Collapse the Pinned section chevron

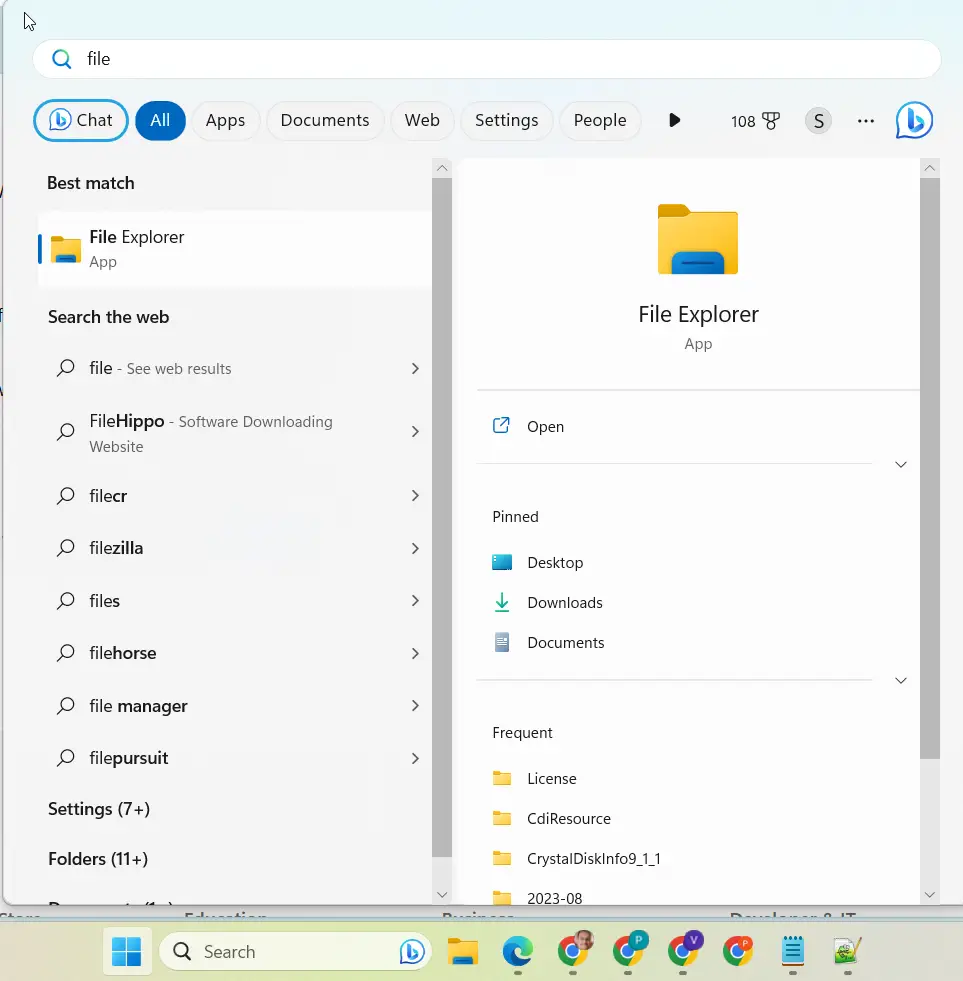900,680
